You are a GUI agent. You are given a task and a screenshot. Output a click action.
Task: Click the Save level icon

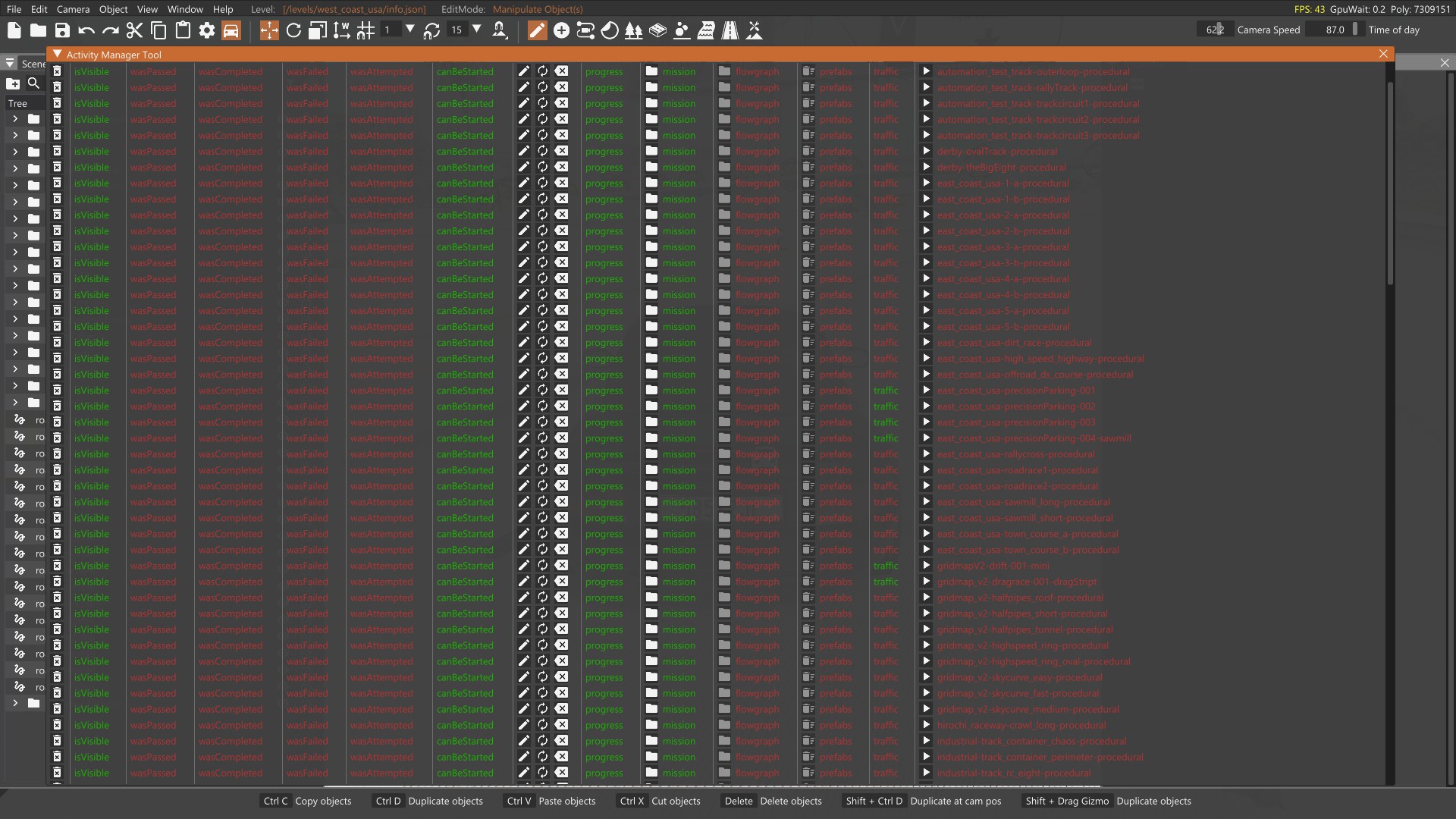coord(62,30)
